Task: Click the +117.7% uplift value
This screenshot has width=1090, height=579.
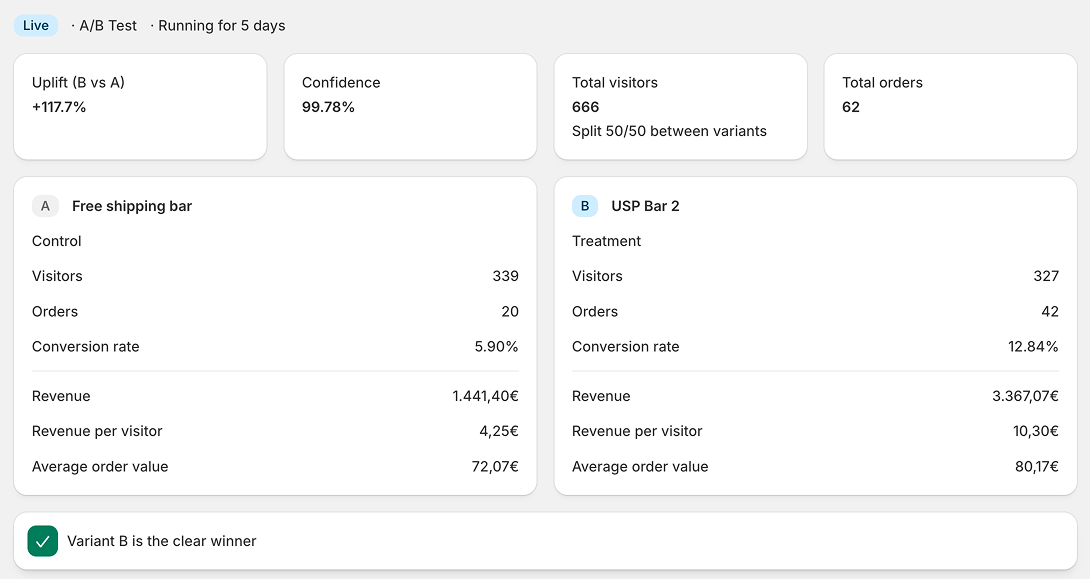Action: pyautogui.click(x=59, y=107)
